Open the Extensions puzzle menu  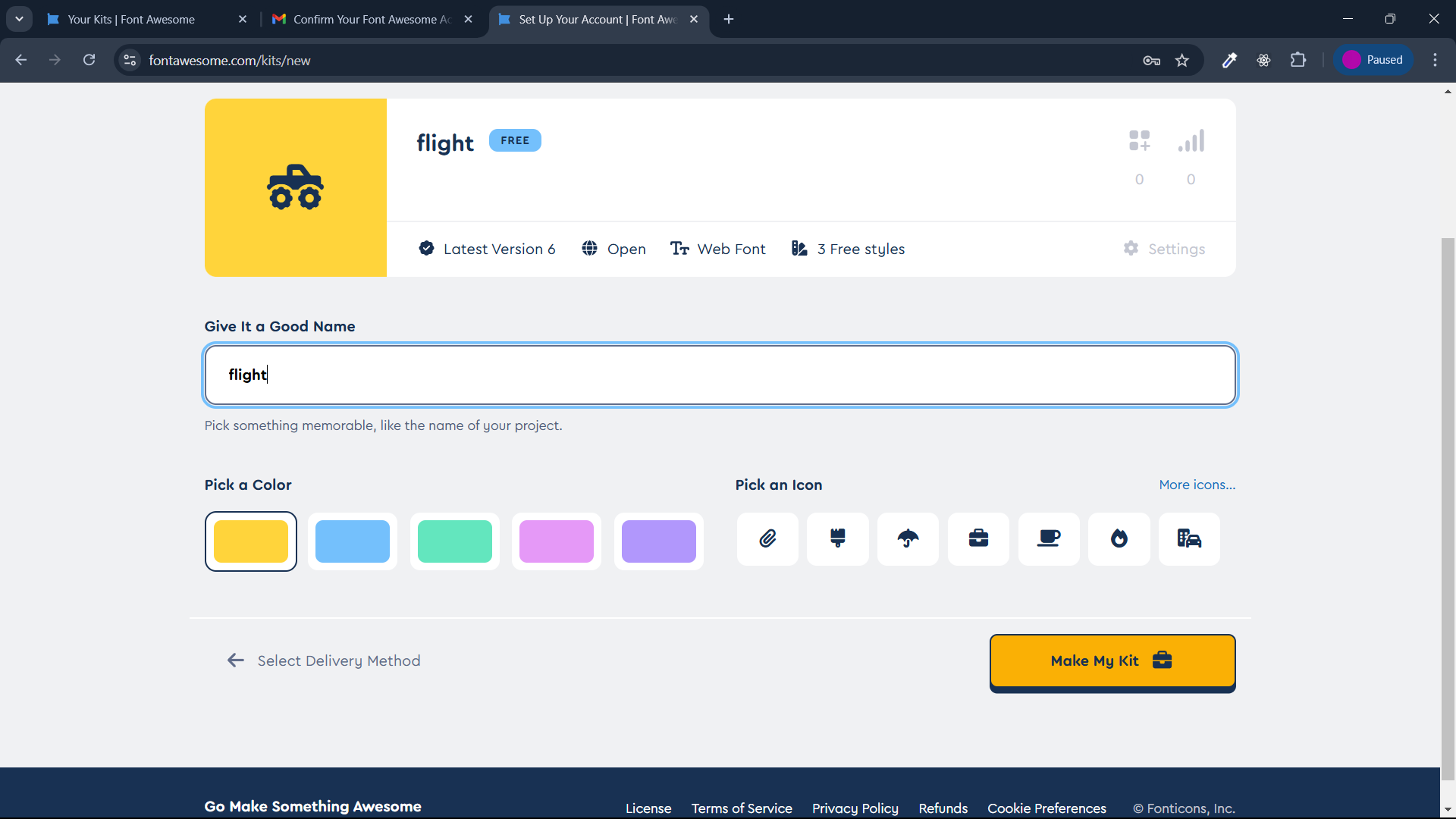(1298, 60)
